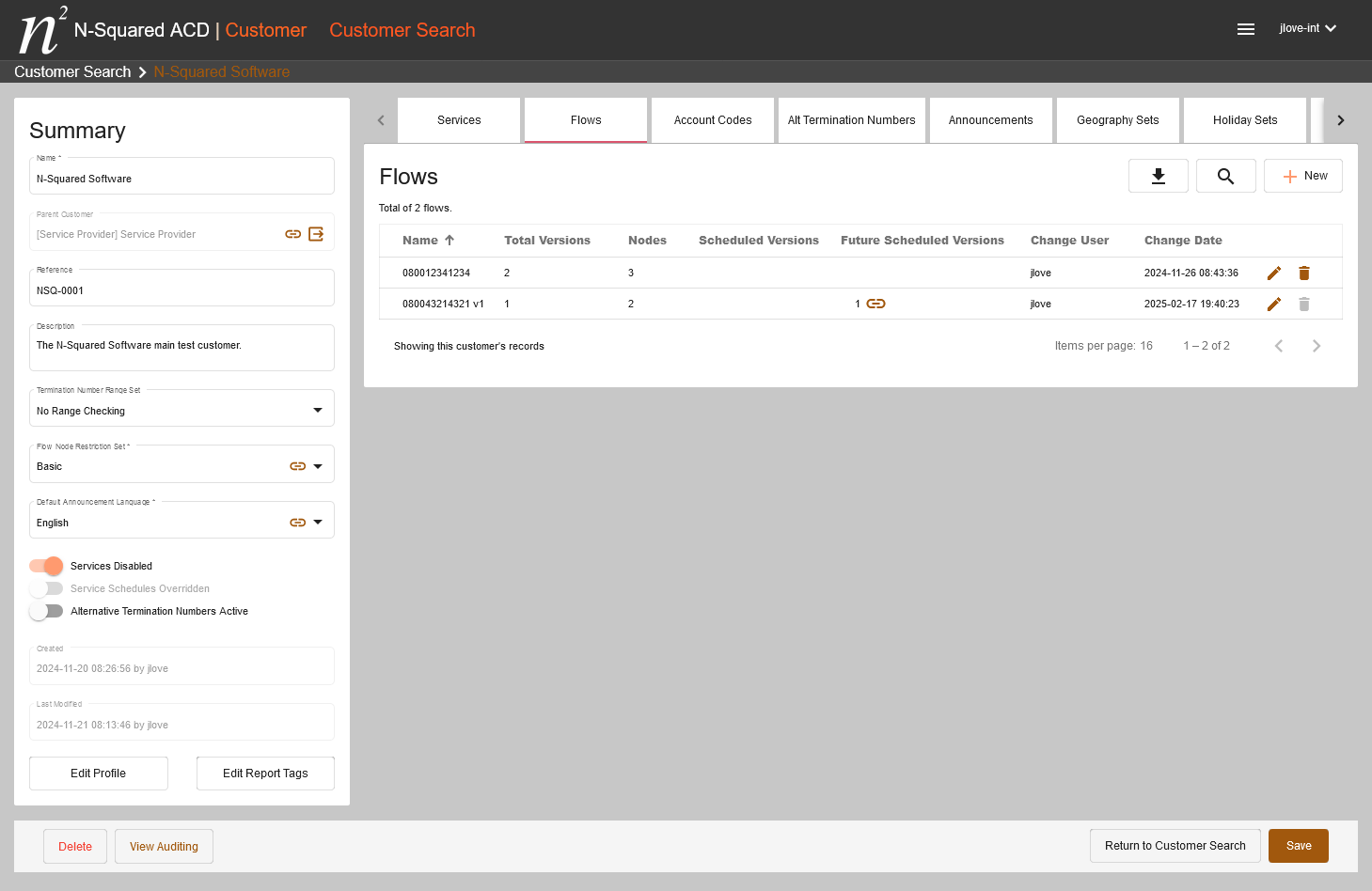Toggle Services Disabled switch

[46, 566]
